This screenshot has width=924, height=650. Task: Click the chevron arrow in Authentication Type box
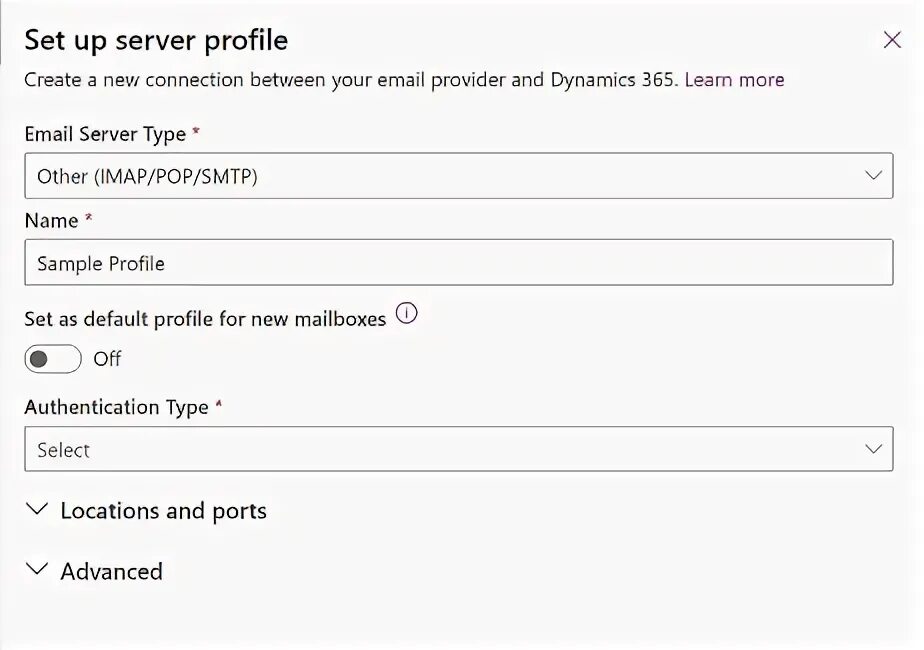click(873, 450)
